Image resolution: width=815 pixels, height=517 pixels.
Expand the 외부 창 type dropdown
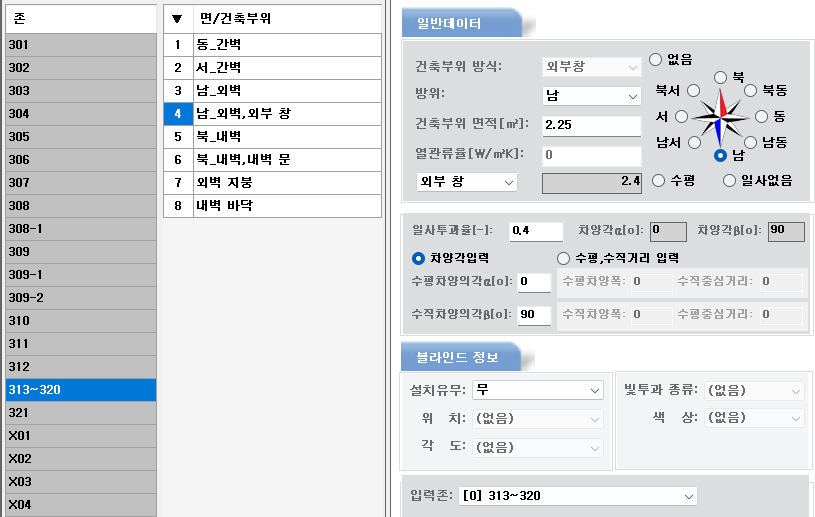[466, 182]
